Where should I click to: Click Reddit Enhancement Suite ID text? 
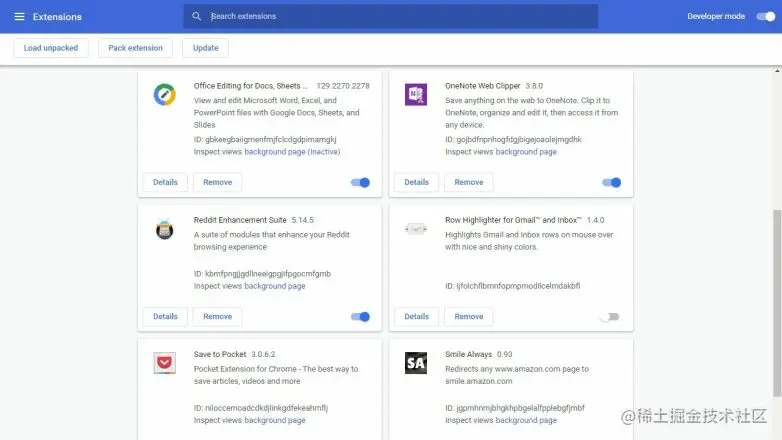click(x=262, y=274)
